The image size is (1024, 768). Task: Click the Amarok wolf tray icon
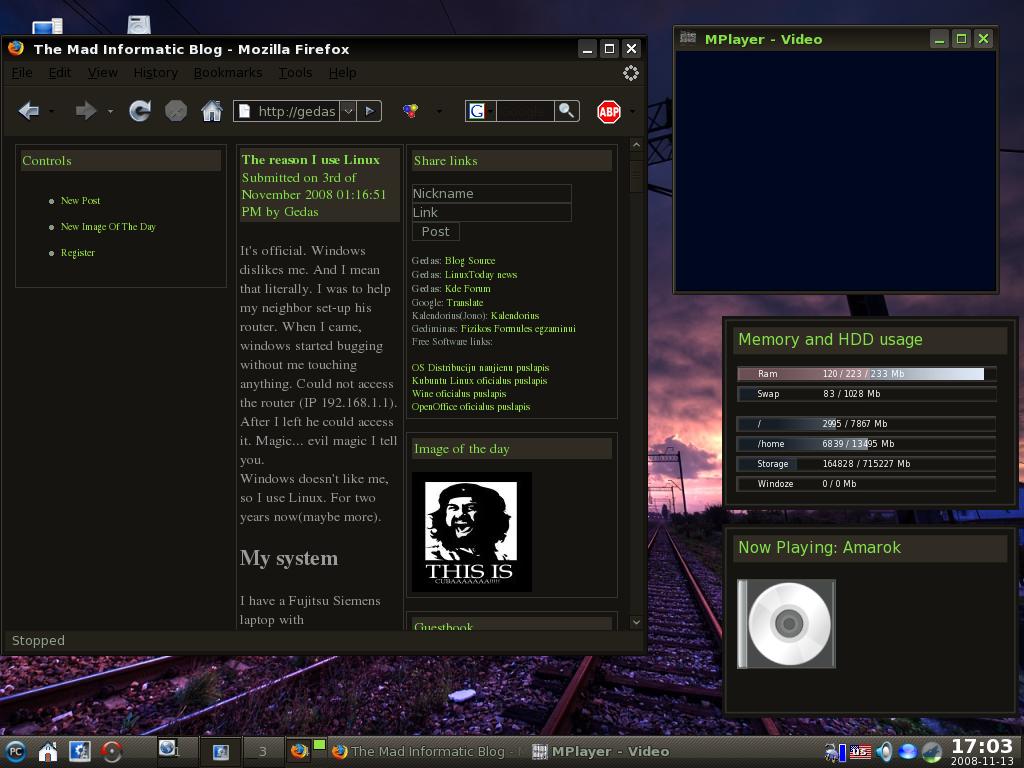click(x=932, y=752)
